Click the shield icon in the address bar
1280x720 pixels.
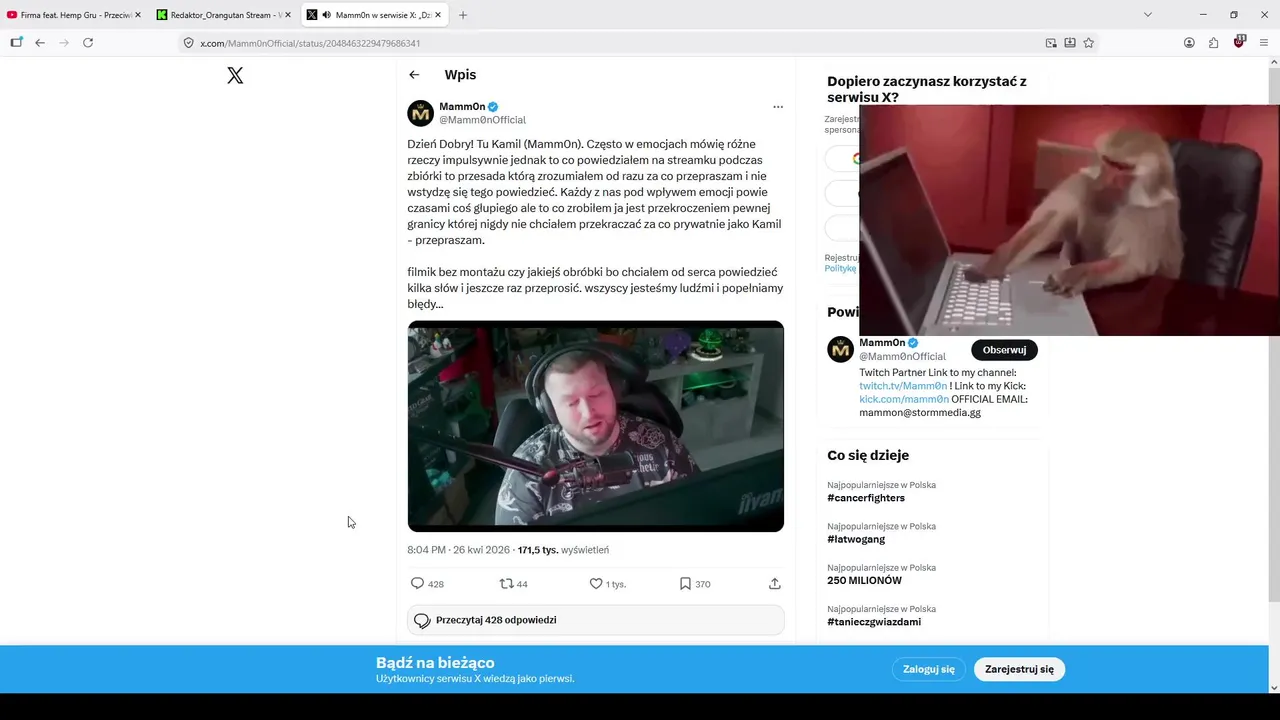[188, 43]
